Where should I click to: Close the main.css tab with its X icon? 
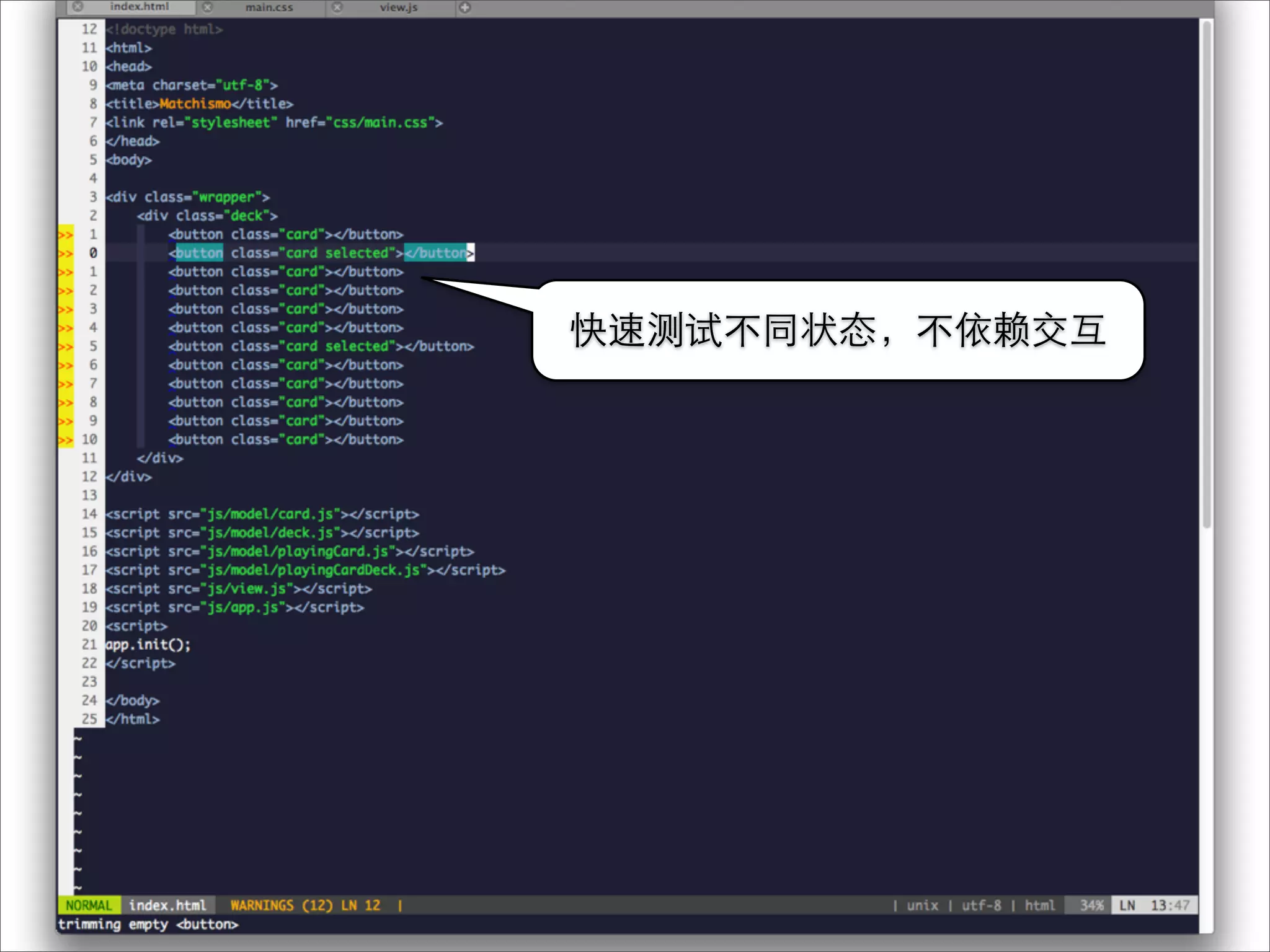[x=208, y=7]
